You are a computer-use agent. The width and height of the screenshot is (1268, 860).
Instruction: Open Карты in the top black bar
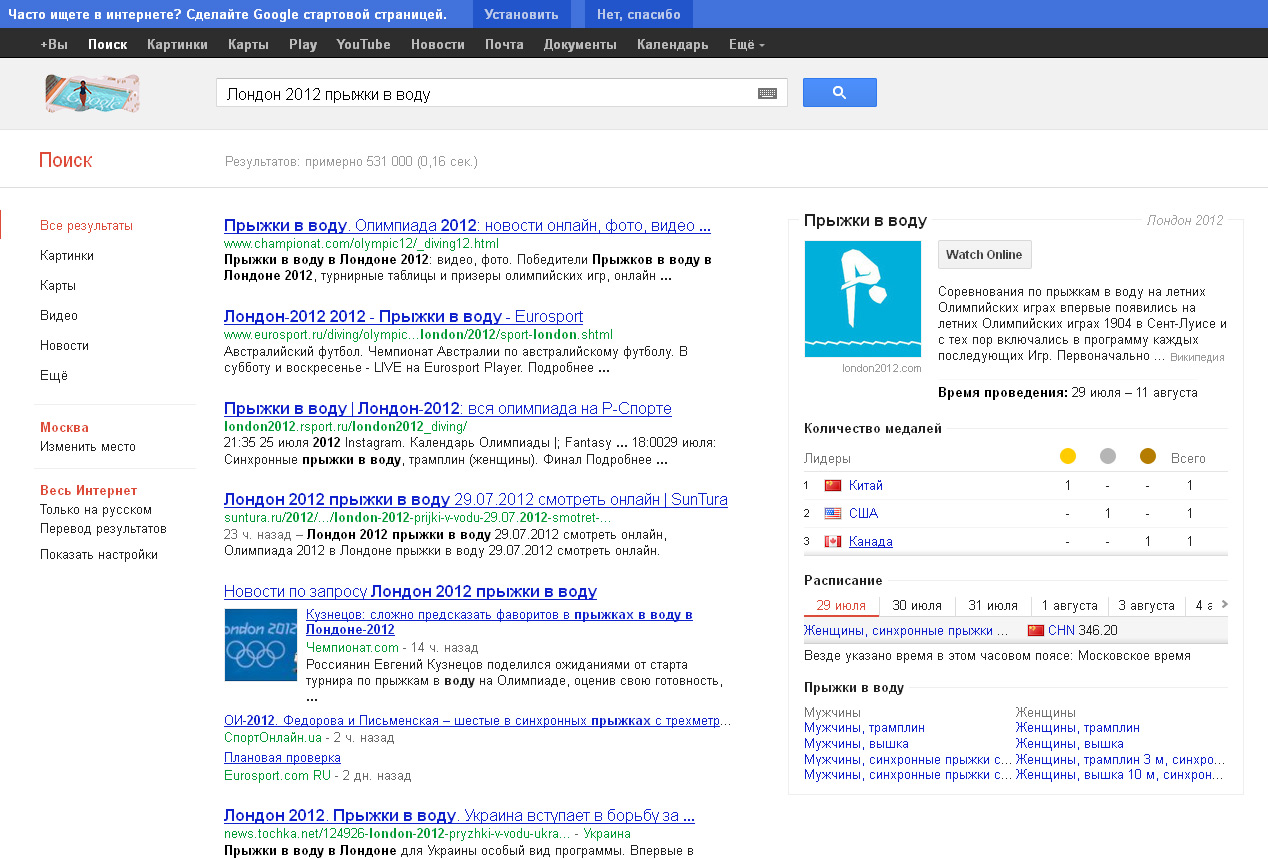point(248,44)
